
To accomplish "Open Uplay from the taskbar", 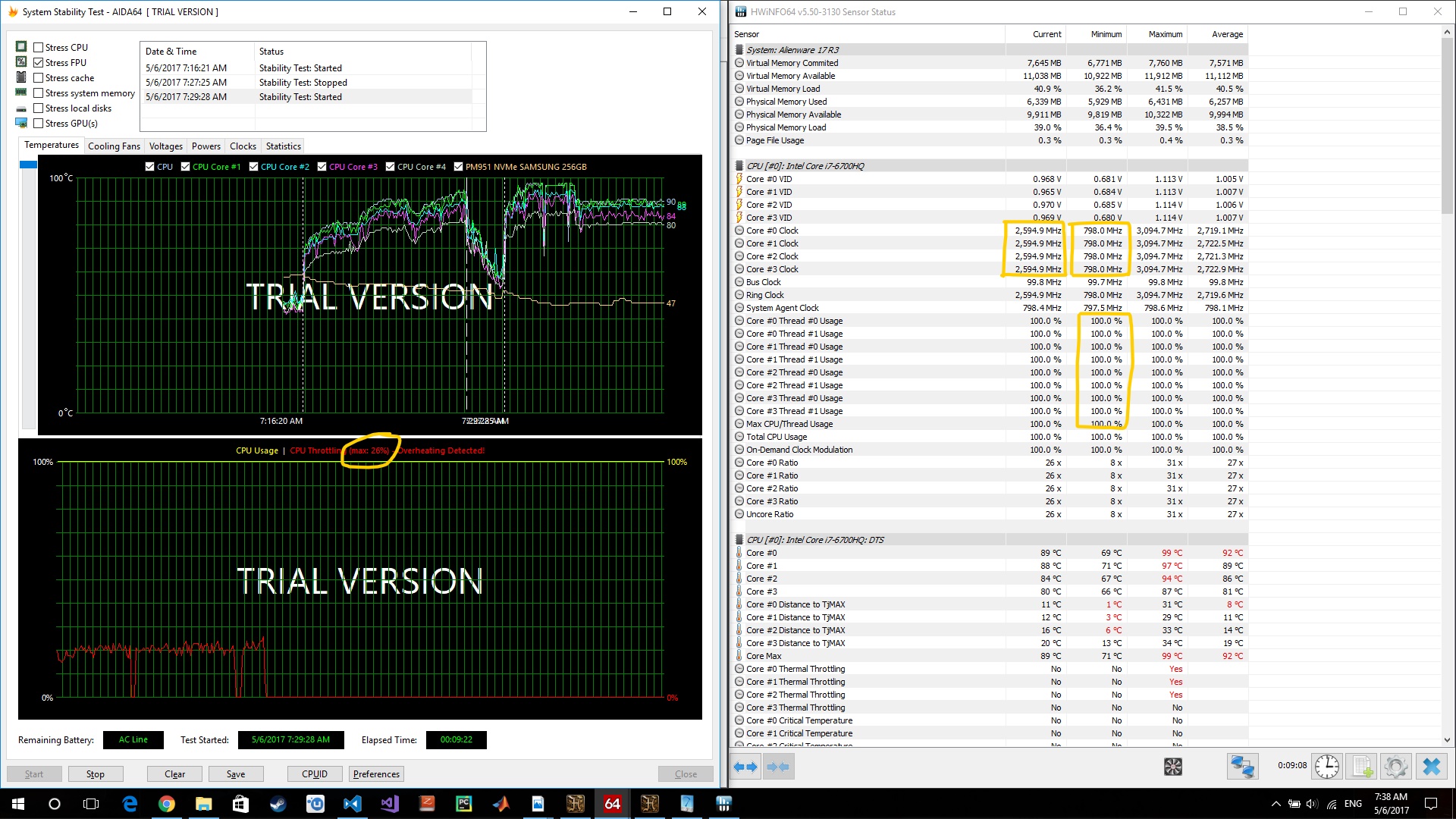I will (x=315, y=804).
